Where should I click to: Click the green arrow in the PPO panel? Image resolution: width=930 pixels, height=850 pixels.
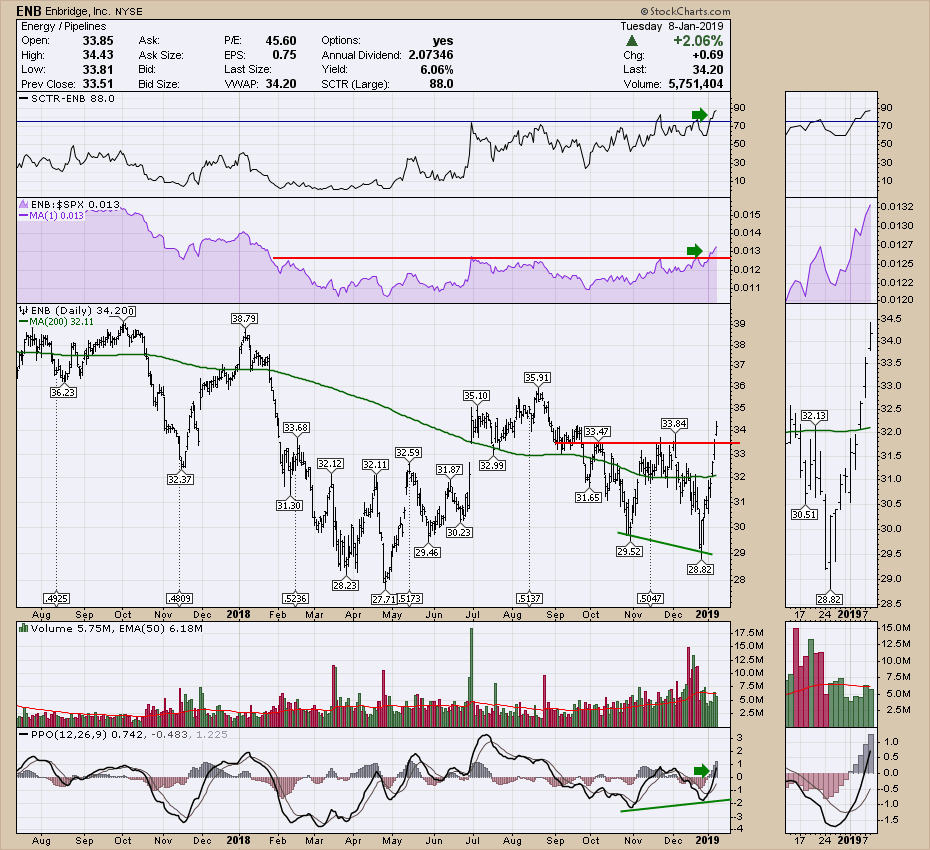(x=702, y=771)
